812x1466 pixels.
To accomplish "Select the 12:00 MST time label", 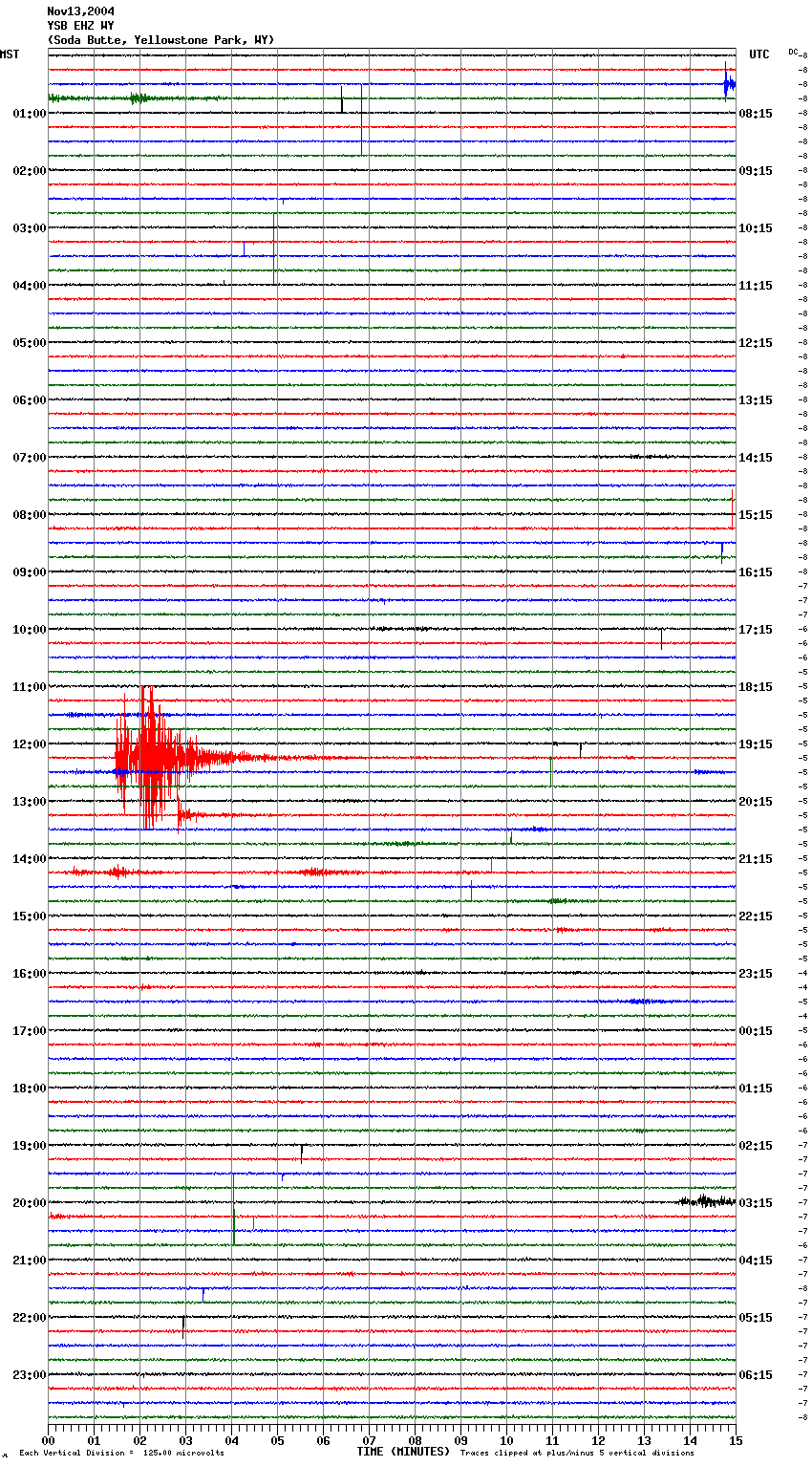I will coord(30,744).
